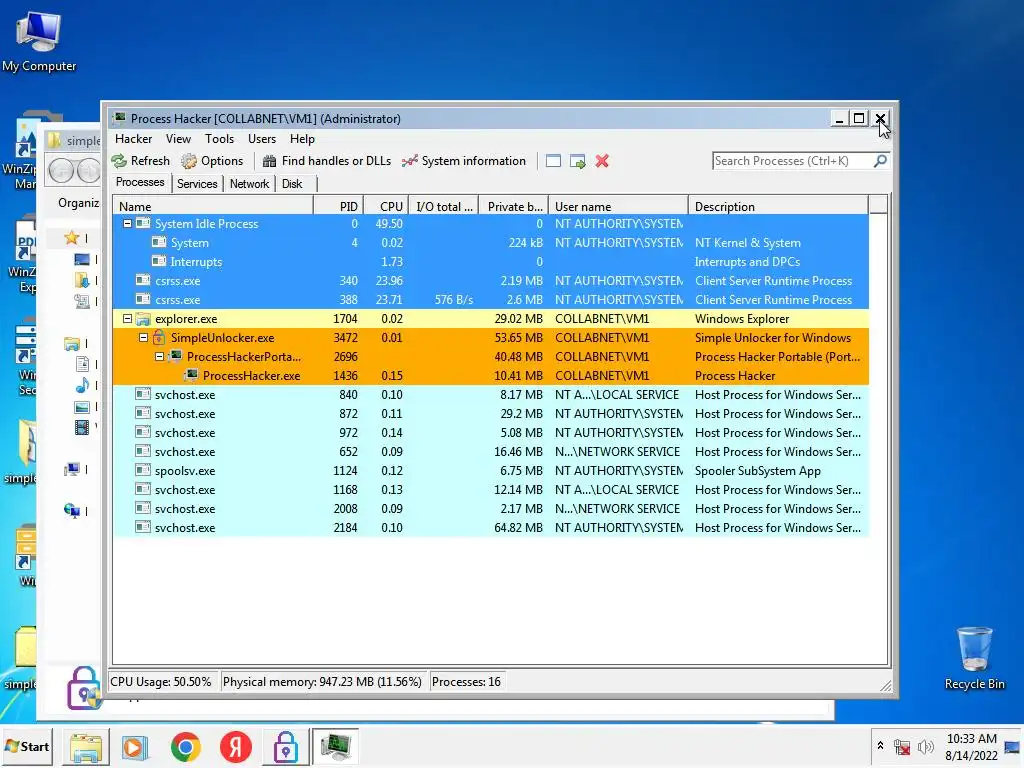Select the svchost.exe row with PID 840
Screen dimensions: 1024x768
click(491, 394)
